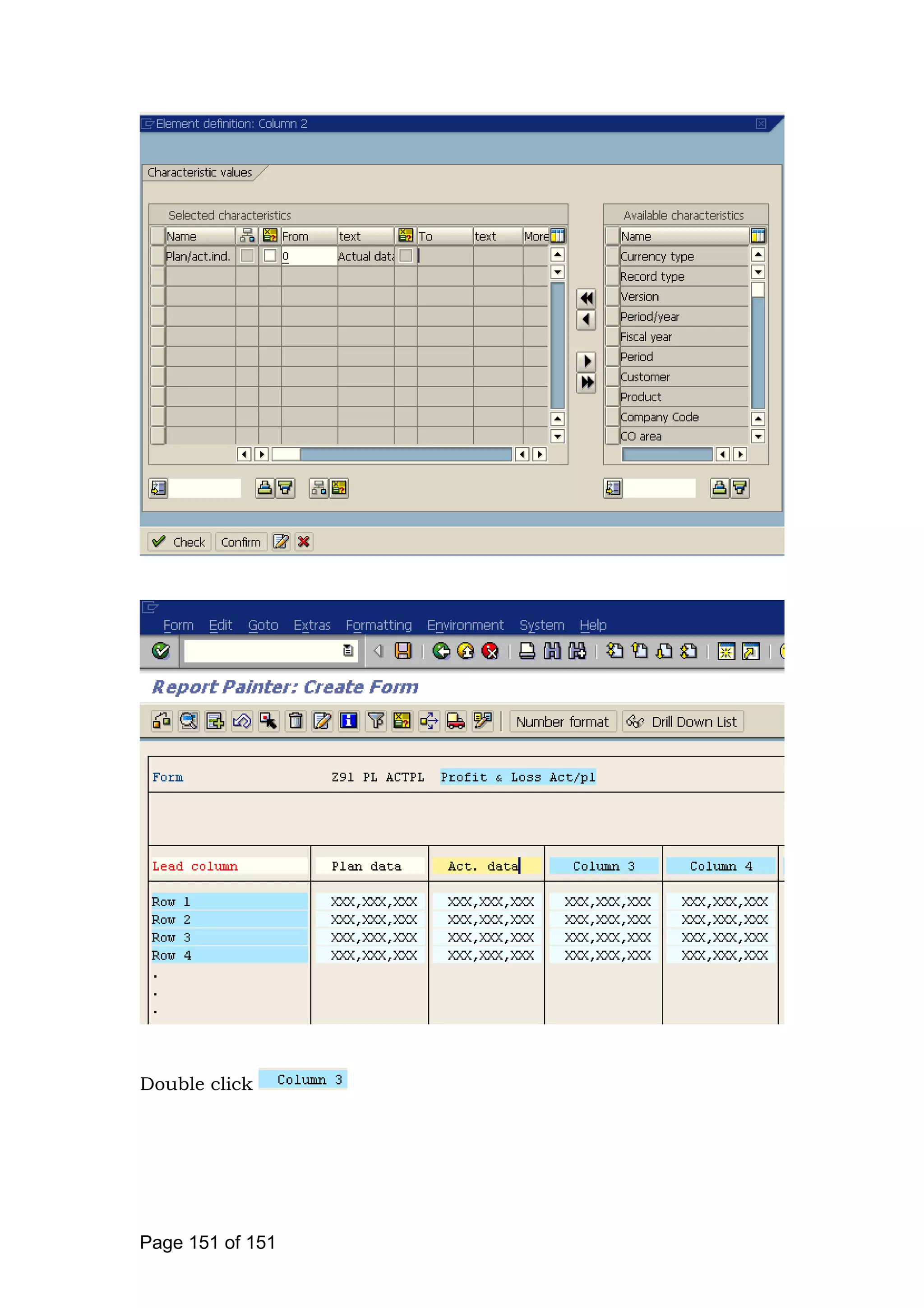Click the undo arrow icon in Report Painter toolbar
The width and height of the screenshot is (924, 1308).
(242, 721)
